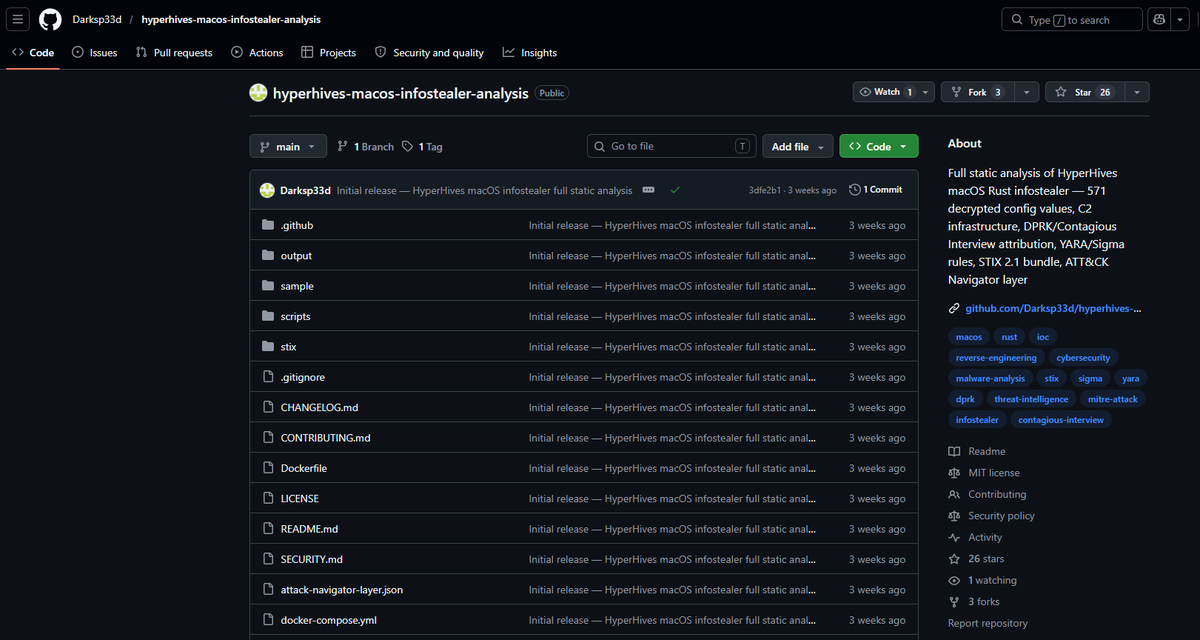Viewport: 1200px width, 640px height.
Task: Jump to Readme from About sidebar
Action: click(x=977, y=451)
